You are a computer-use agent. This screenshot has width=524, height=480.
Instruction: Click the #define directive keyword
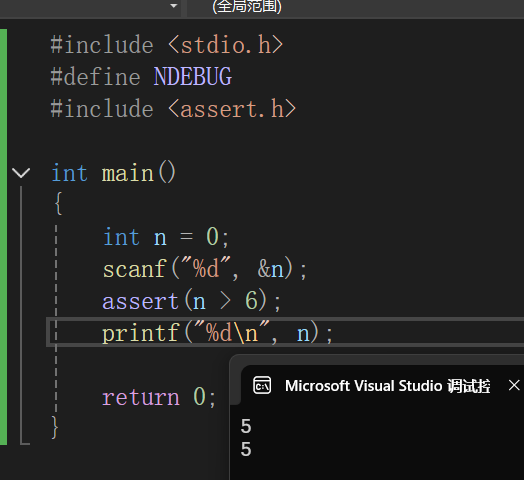95,77
